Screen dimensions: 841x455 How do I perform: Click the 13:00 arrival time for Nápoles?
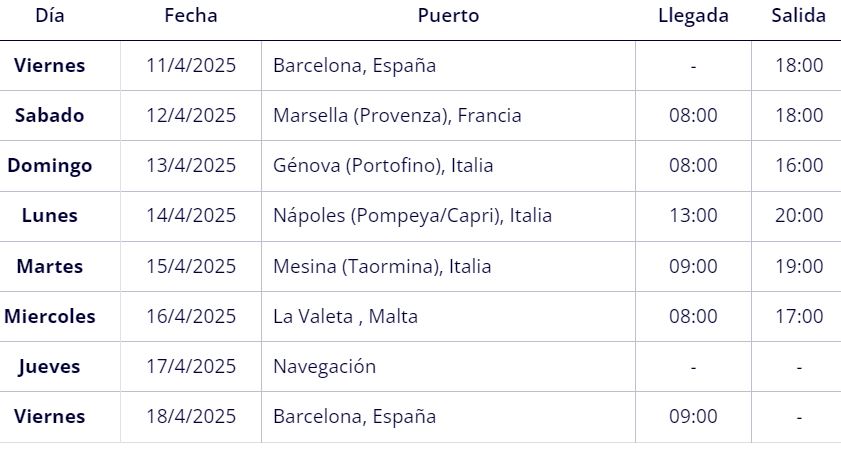693,215
